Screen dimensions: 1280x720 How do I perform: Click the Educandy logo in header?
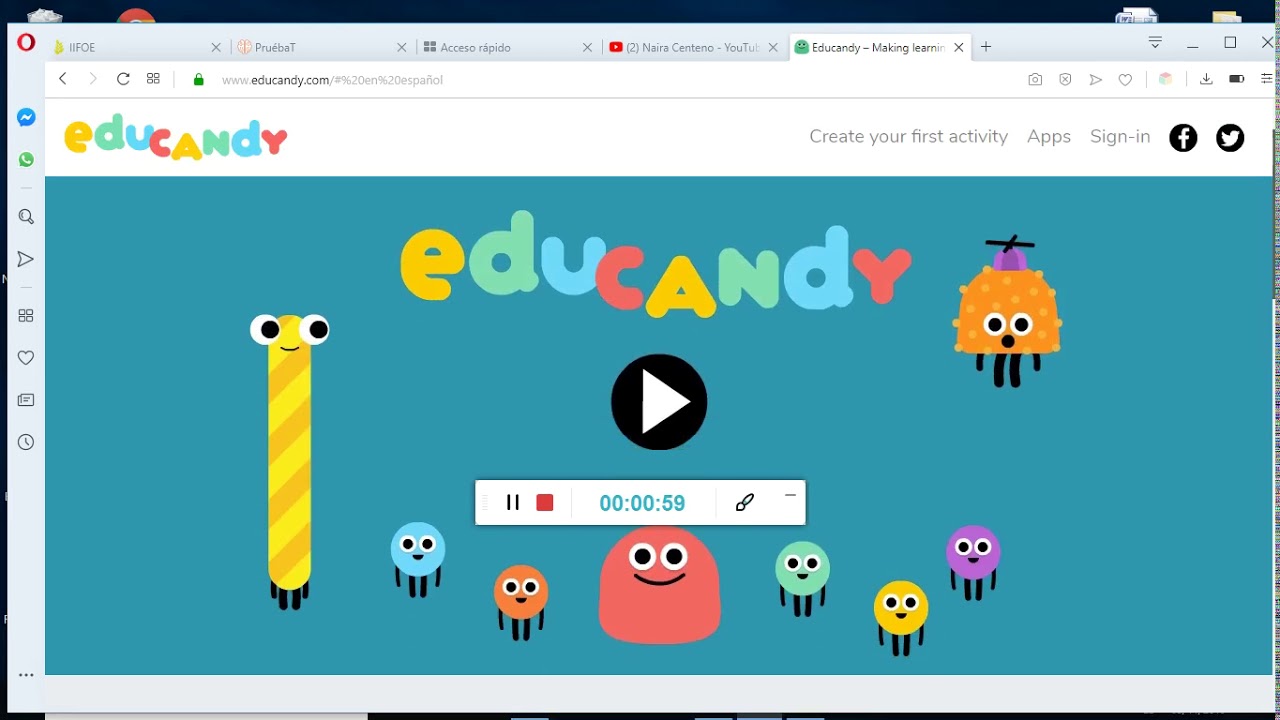click(x=176, y=138)
